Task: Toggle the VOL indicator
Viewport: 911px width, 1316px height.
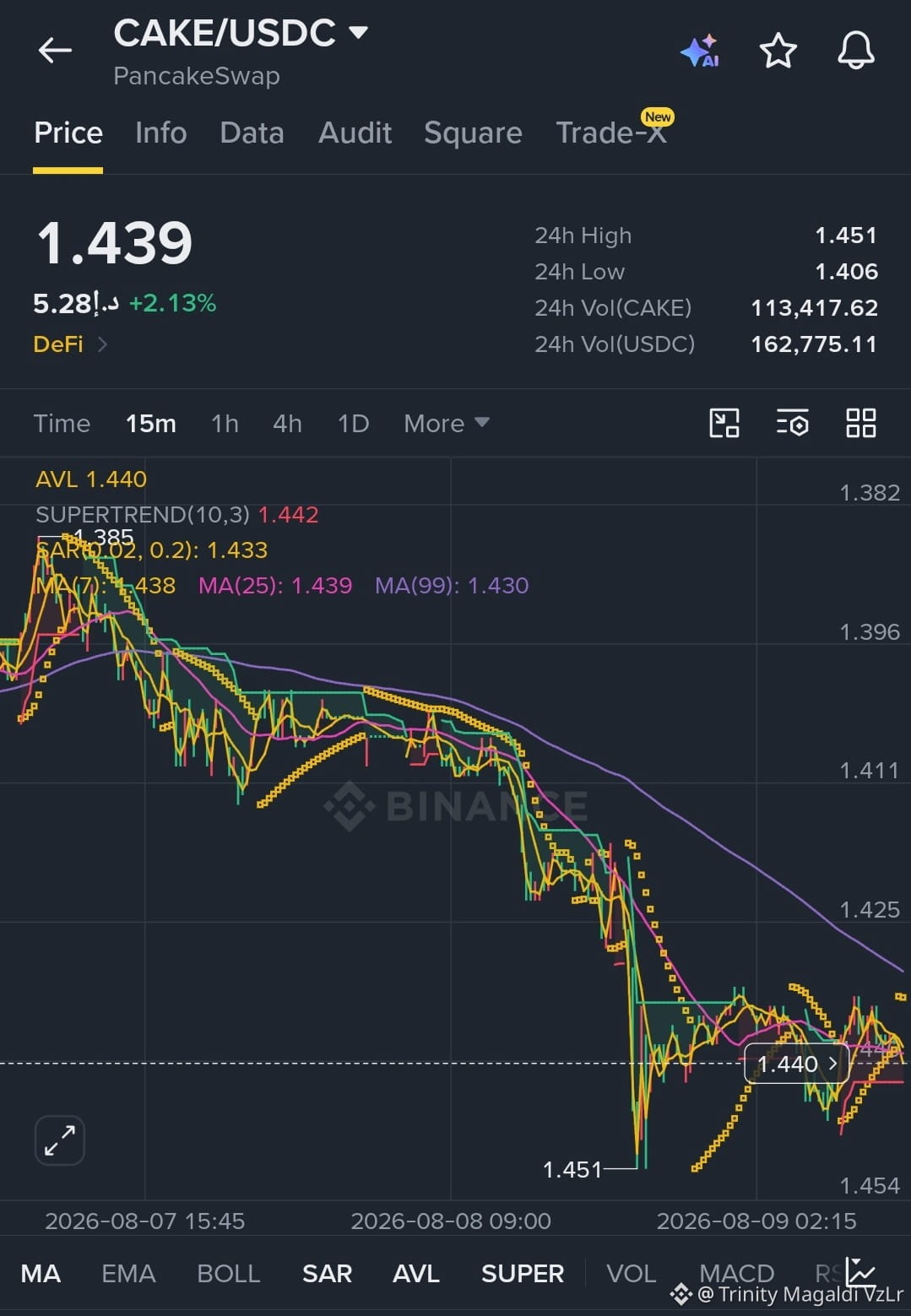Action: point(632,1273)
